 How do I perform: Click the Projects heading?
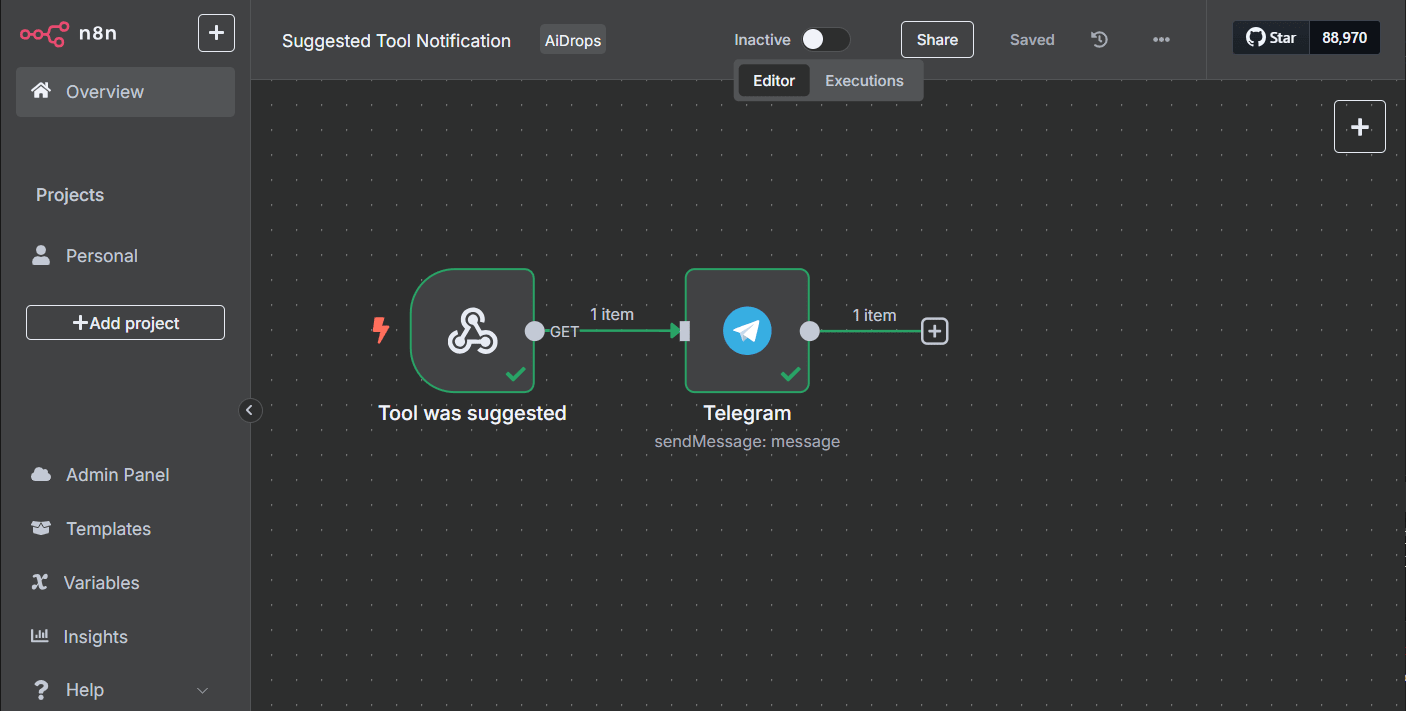(x=70, y=195)
